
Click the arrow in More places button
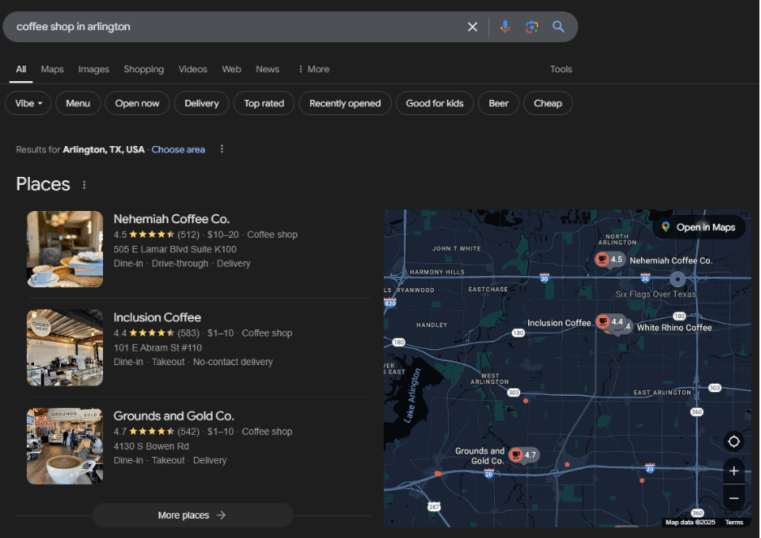221,515
